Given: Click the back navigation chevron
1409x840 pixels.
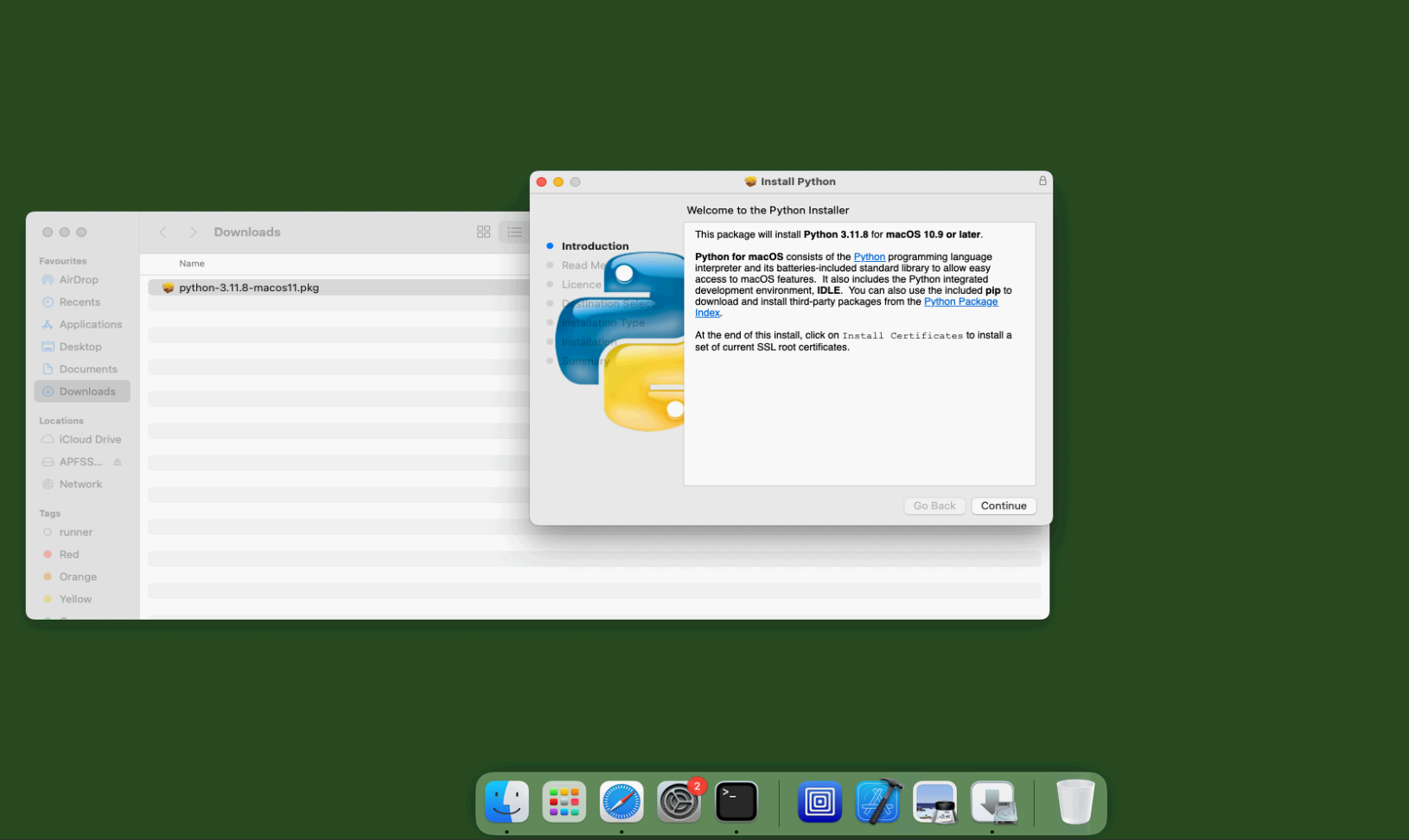Looking at the screenshot, I should pos(163,232).
